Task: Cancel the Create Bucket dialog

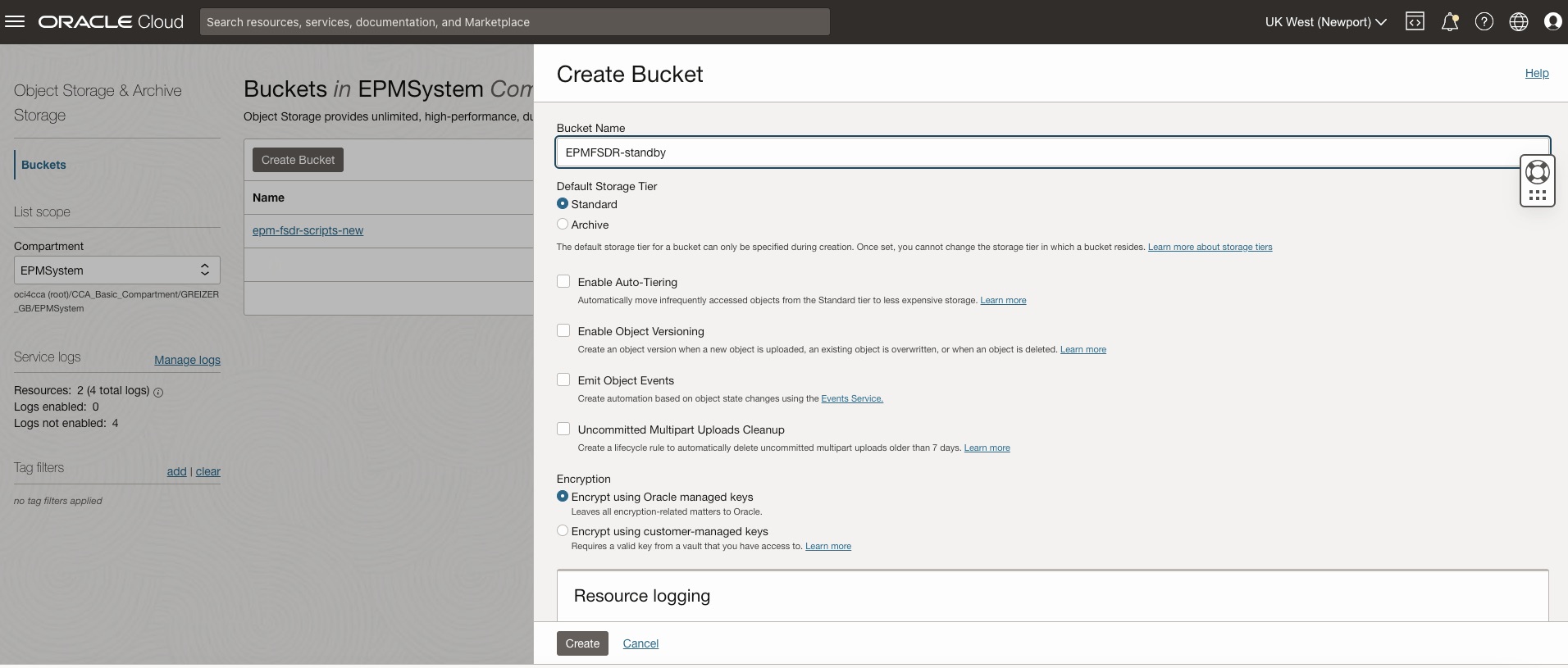Action: pyautogui.click(x=640, y=643)
